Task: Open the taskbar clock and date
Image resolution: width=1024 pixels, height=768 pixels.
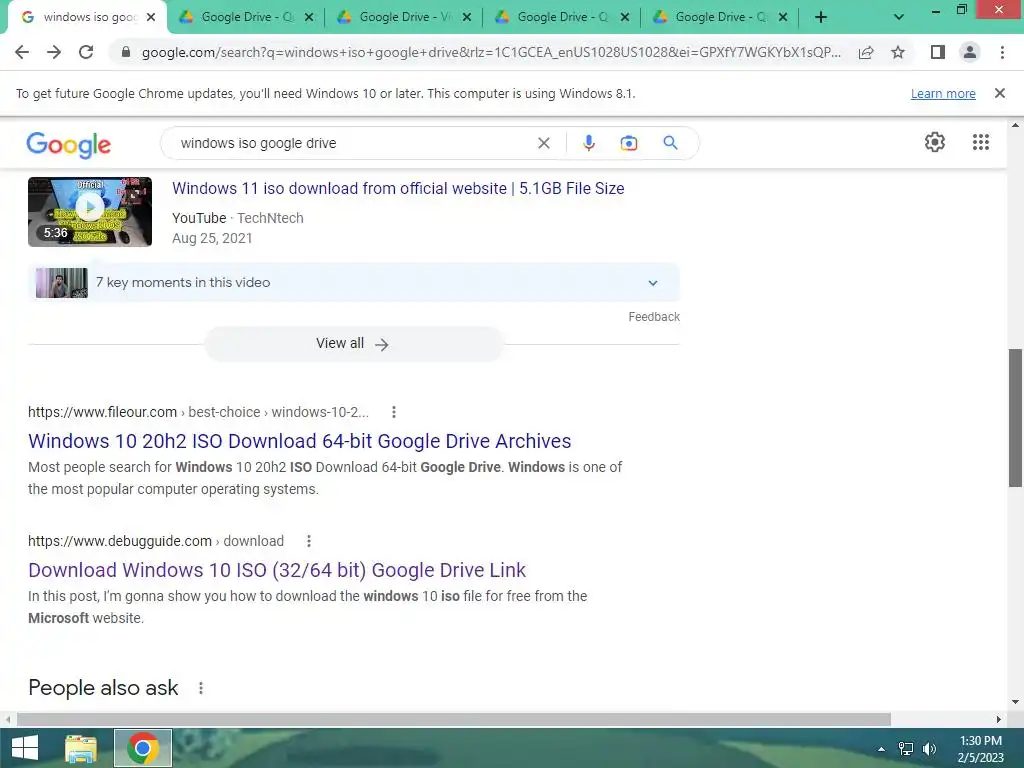Action: (x=980, y=749)
